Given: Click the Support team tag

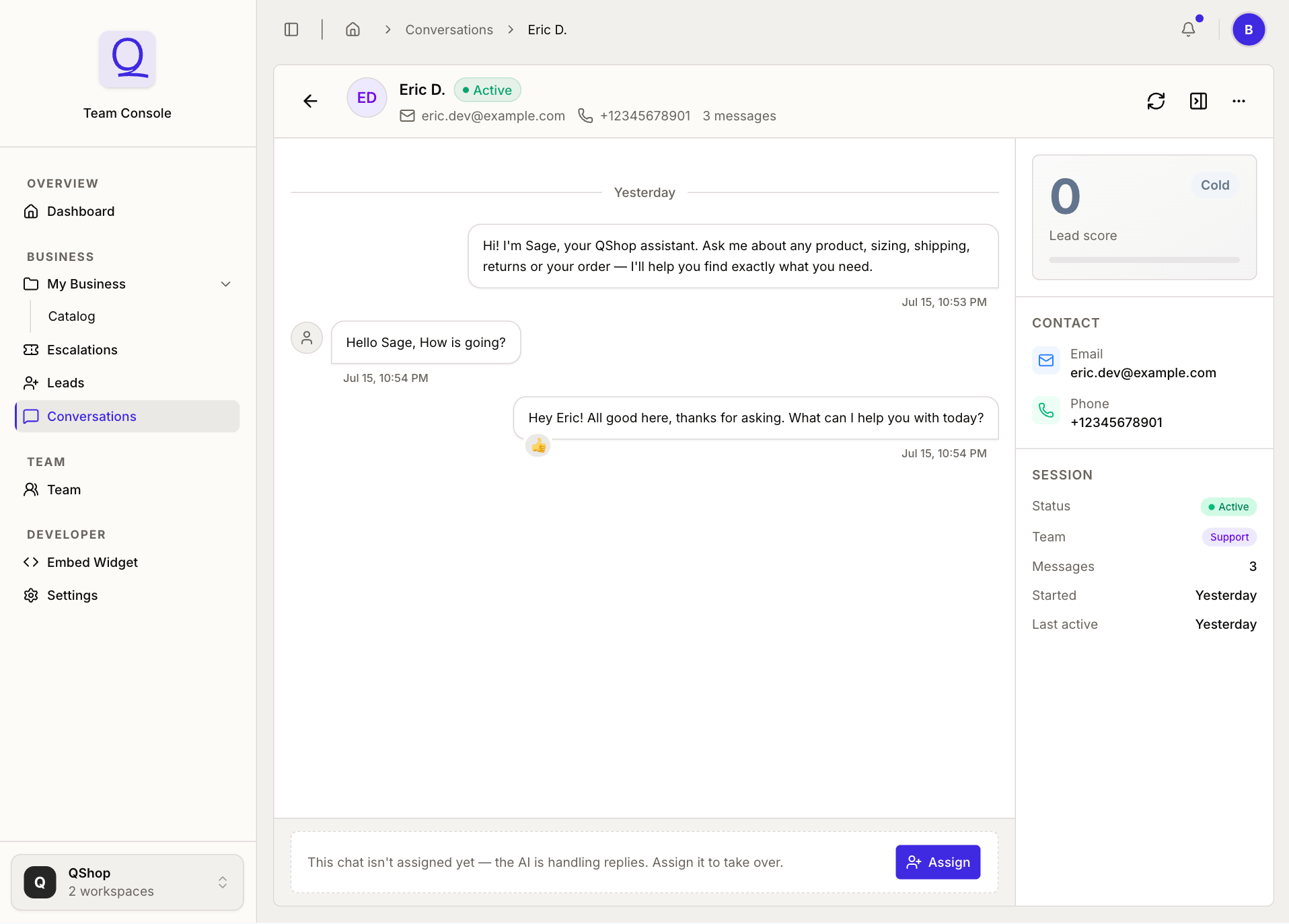Looking at the screenshot, I should click(x=1229, y=537).
